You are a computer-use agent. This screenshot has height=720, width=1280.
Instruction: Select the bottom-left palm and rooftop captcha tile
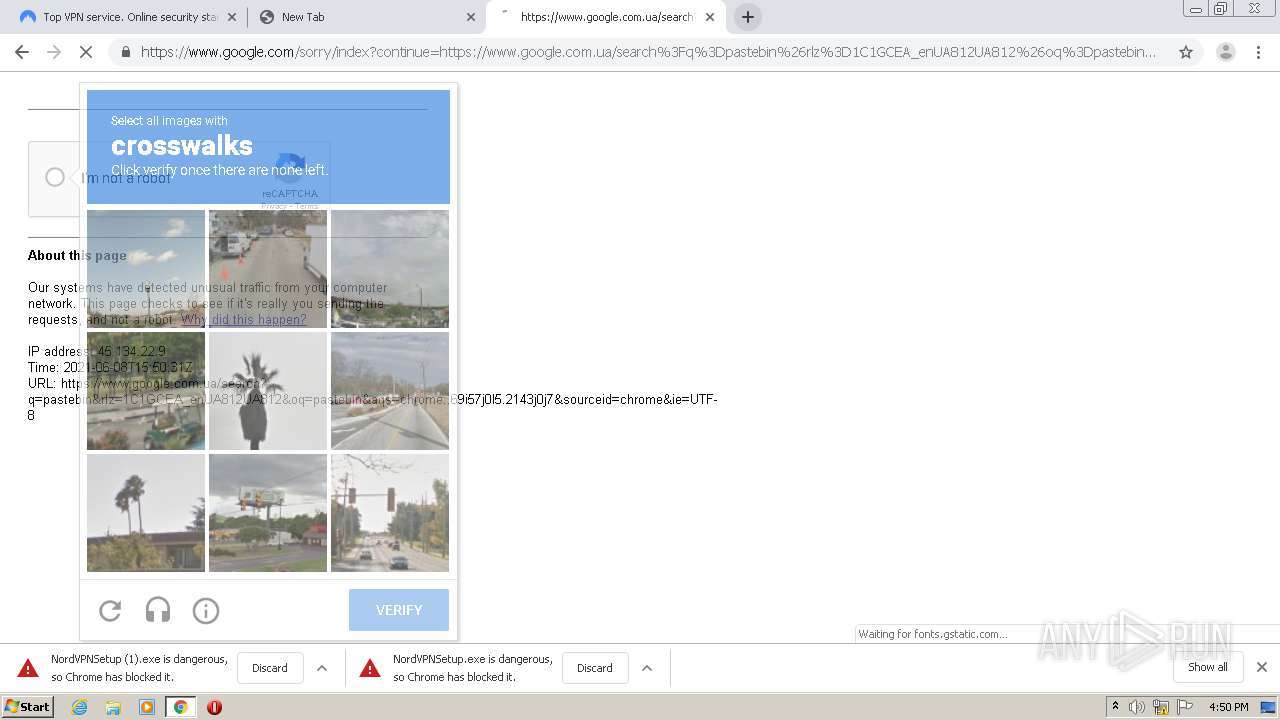146,513
